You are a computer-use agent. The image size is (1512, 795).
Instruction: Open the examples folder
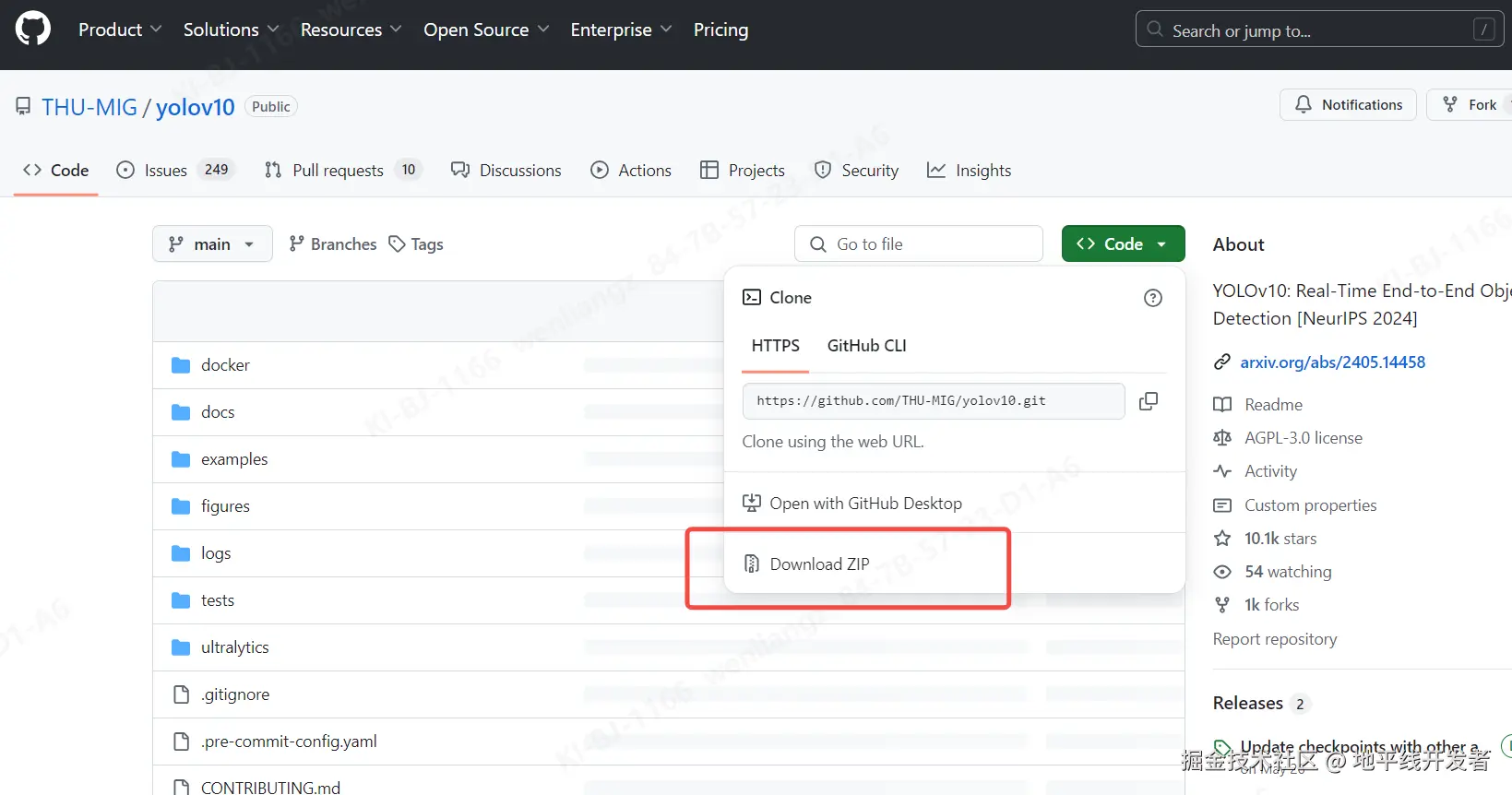coord(234,459)
